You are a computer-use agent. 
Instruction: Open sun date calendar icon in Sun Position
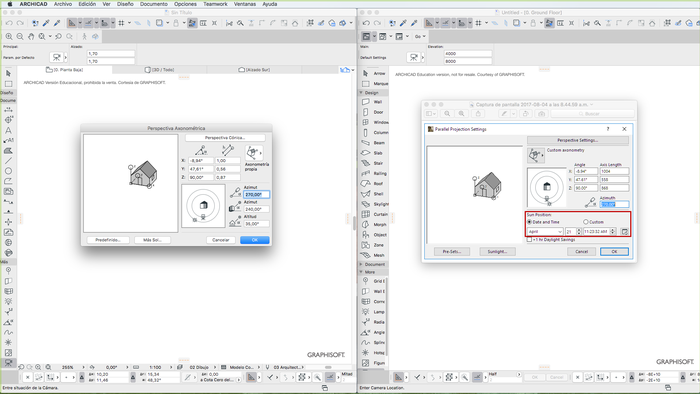[x=625, y=232]
